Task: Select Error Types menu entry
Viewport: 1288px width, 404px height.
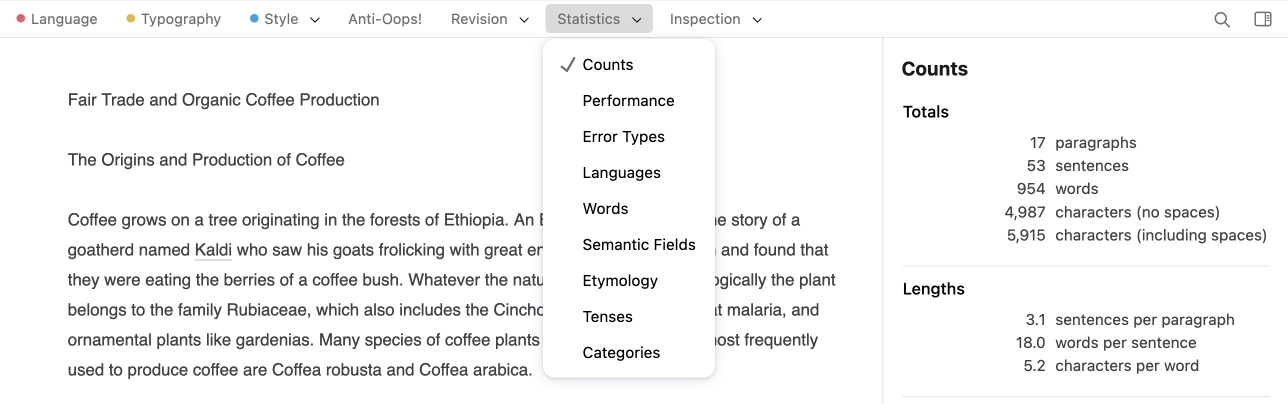Action: 623,137
